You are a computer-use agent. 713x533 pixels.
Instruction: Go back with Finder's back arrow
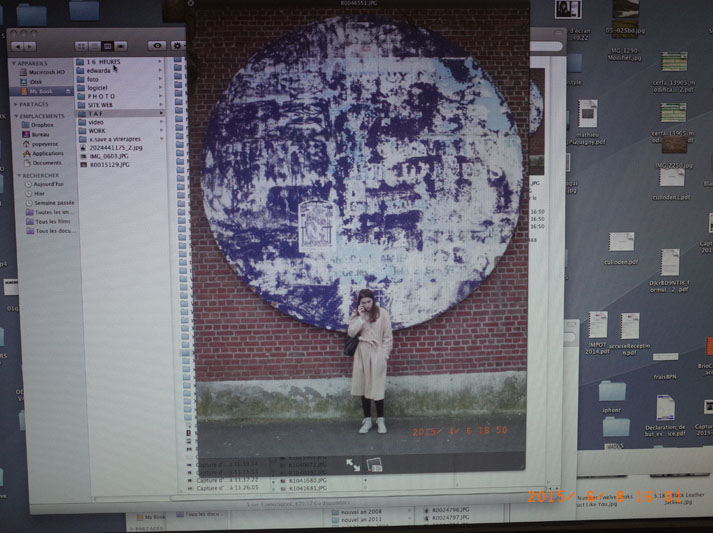pos(18,46)
